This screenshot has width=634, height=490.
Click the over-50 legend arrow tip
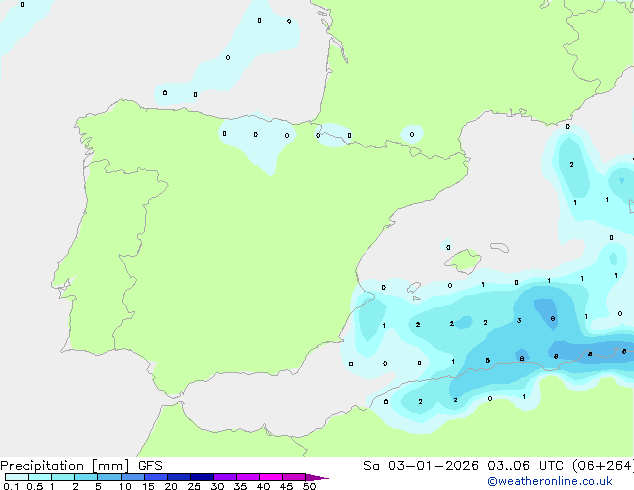coord(317,477)
